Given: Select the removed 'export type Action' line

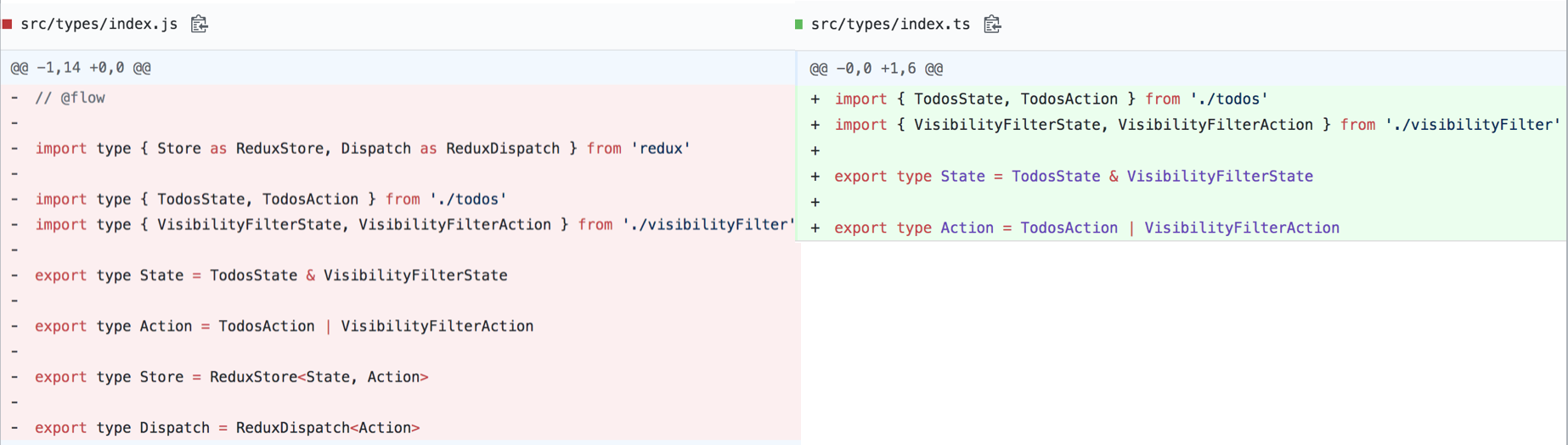Looking at the screenshot, I should point(284,327).
